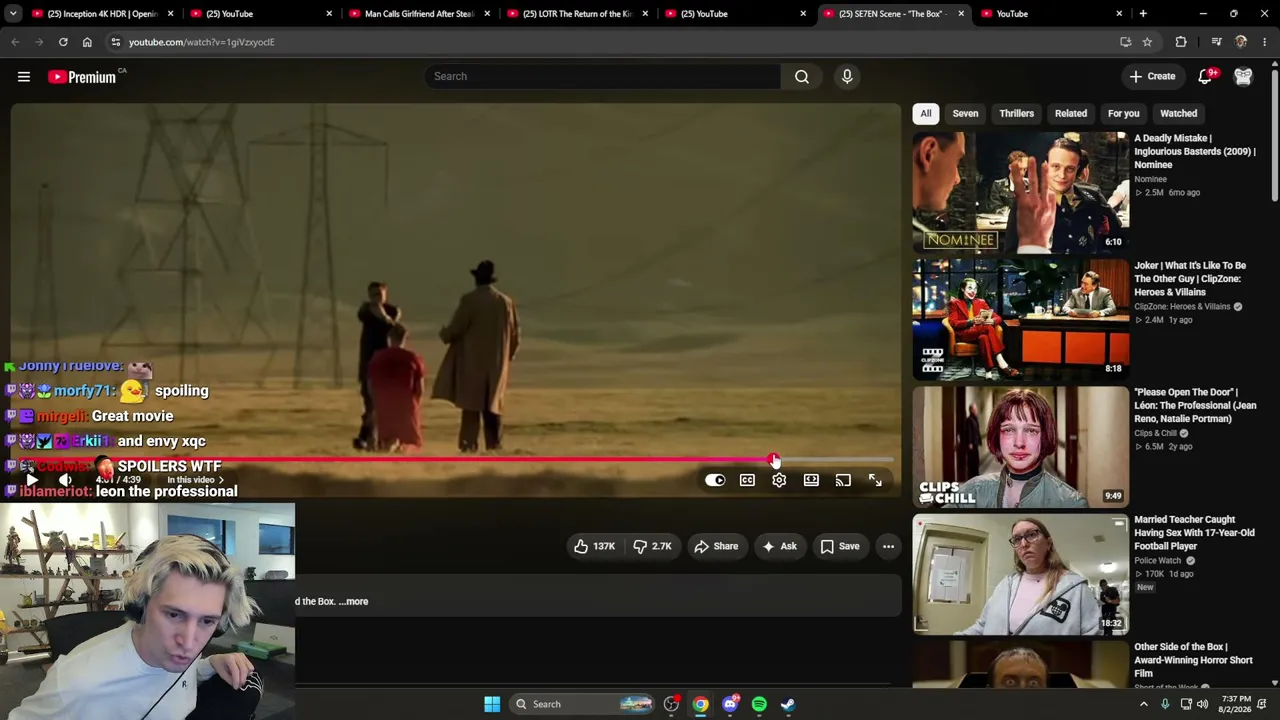1280x720 pixels.
Task: Open the notifications bell
Action: (x=1206, y=76)
